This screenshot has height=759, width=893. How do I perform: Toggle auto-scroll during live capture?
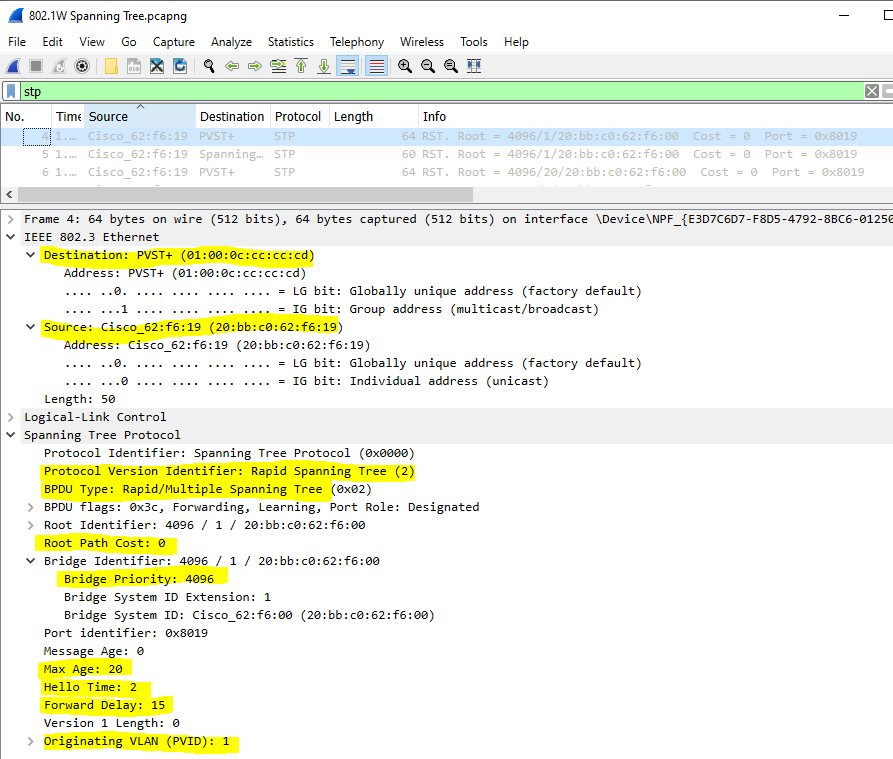pos(347,66)
